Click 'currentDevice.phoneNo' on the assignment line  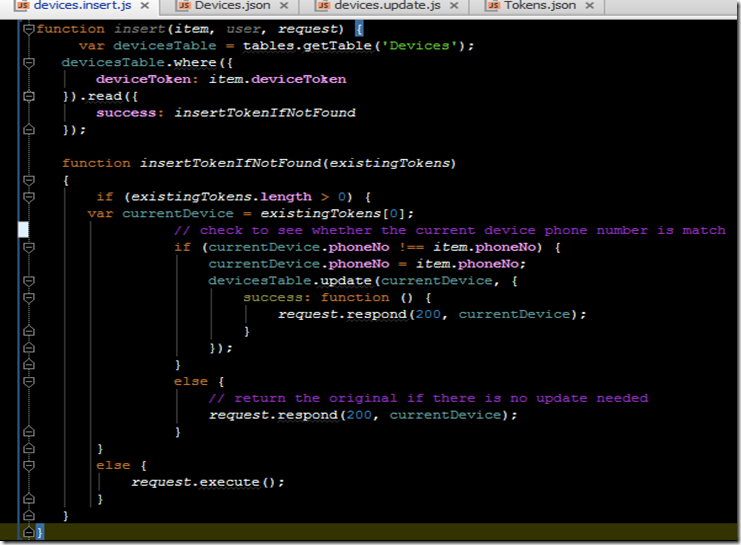[299, 264]
